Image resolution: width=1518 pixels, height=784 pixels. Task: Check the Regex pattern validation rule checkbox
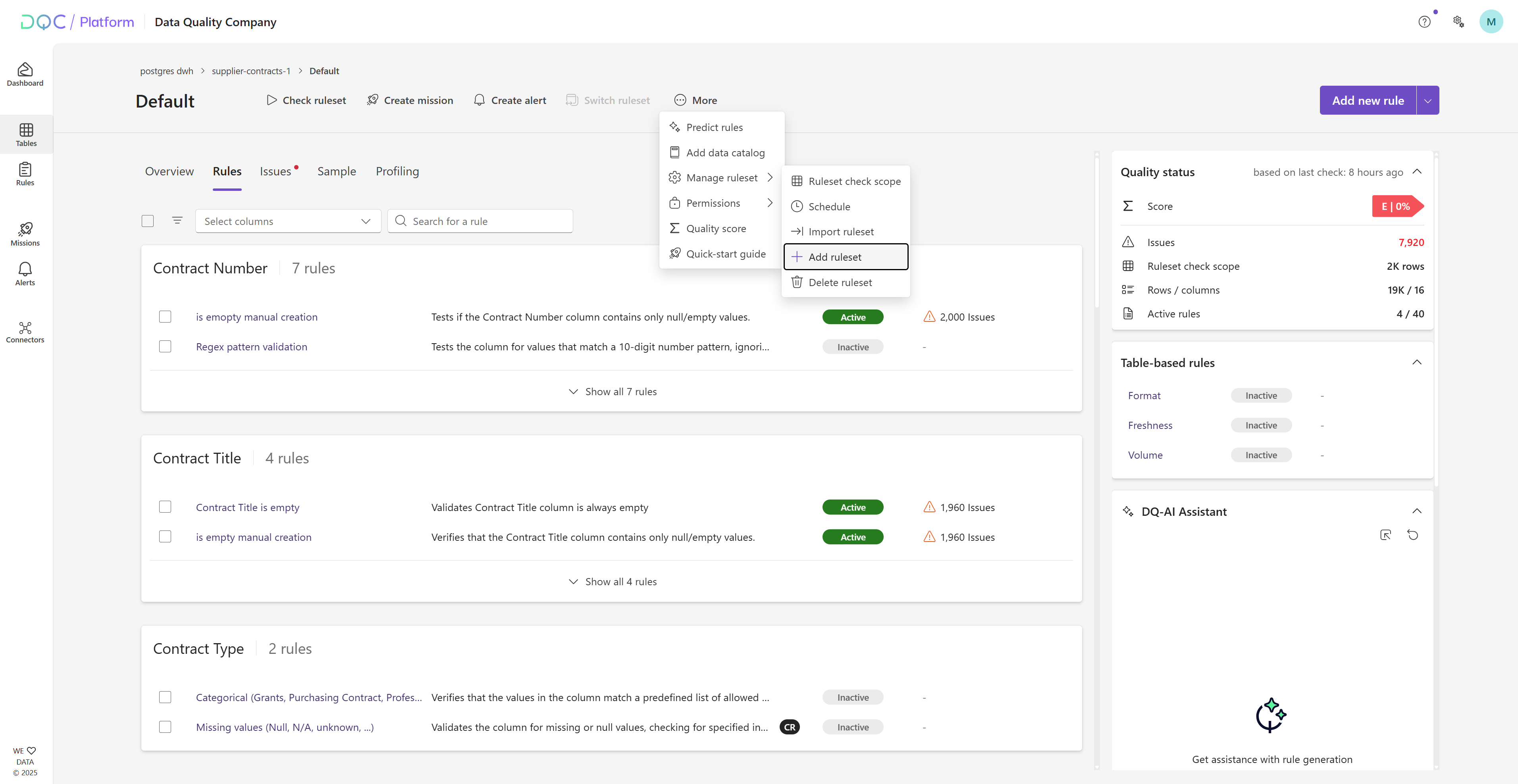pyautogui.click(x=165, y=346)
